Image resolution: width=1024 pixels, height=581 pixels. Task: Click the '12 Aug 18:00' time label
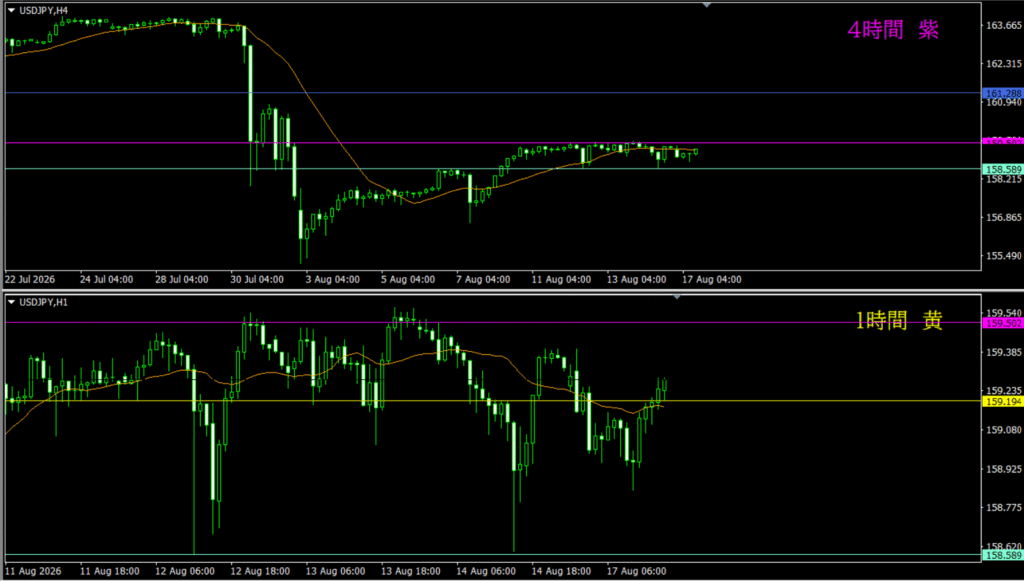261,571
